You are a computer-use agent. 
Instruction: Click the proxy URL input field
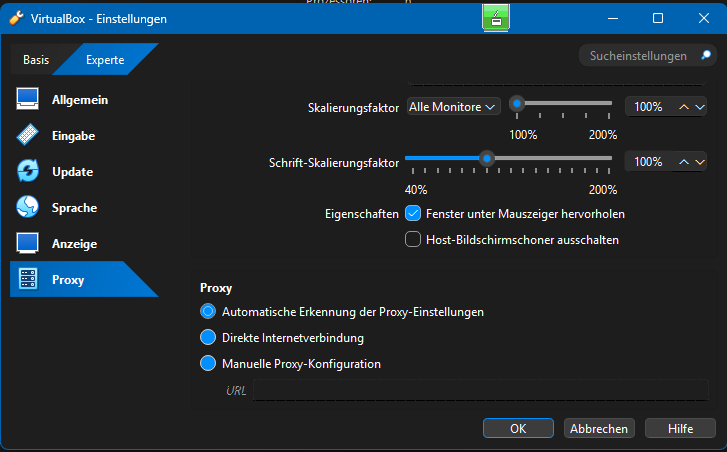click(x=480, y=390)
